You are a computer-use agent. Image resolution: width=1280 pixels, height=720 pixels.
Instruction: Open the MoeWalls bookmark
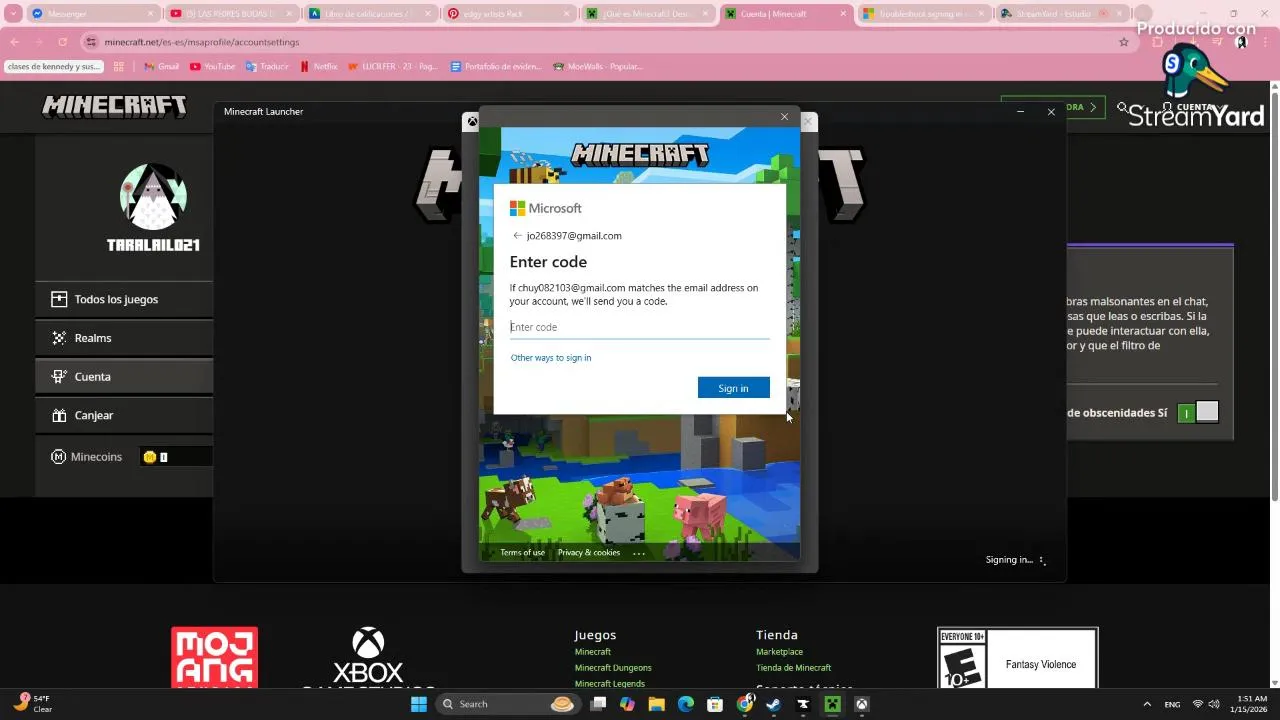[597, 67]
